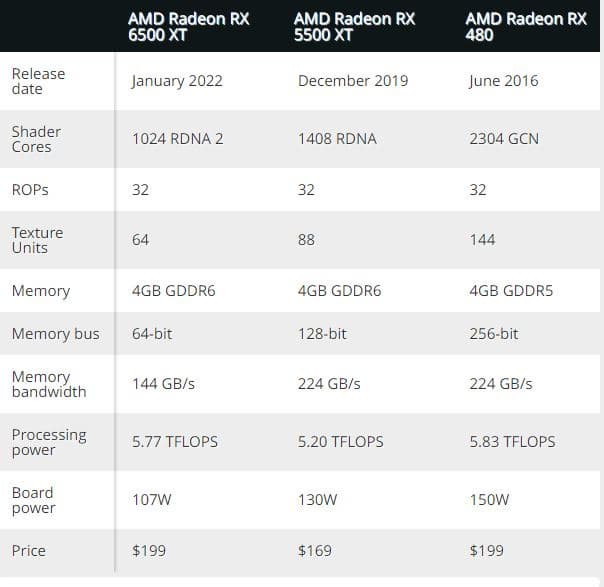Select the Release date row label
The width and height of the screenshot is (604, 587).
pos(38,81)
